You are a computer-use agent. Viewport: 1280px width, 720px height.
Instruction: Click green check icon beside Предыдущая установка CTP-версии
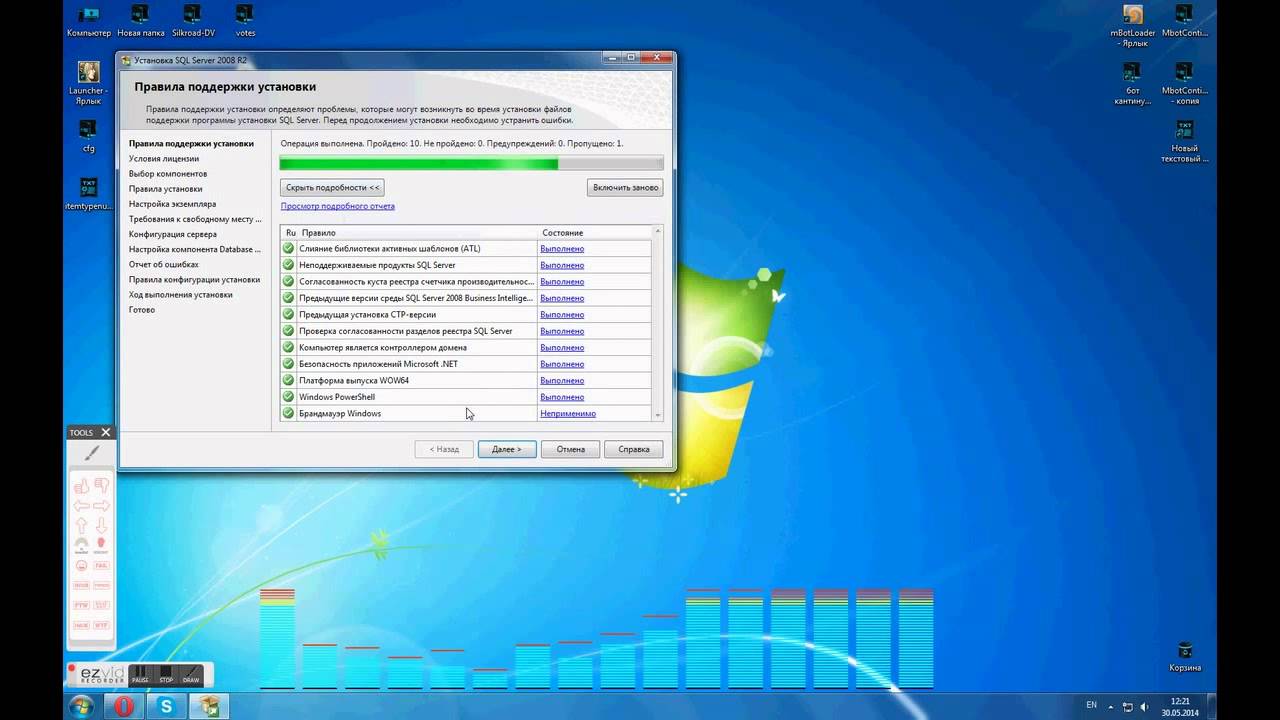coord(289,314)
